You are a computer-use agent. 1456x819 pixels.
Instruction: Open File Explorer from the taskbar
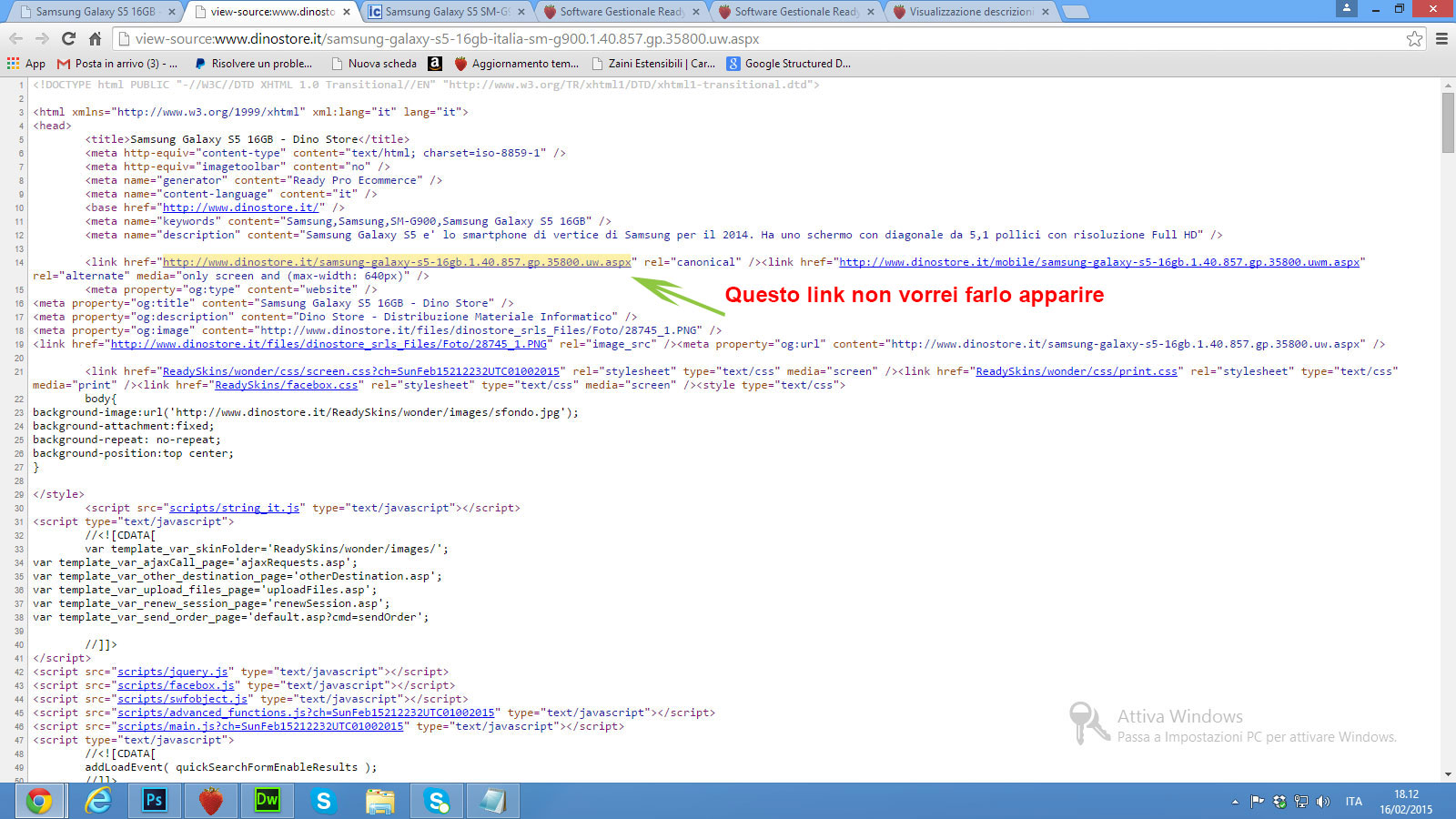pyautogui.click(x=379, y=801)
